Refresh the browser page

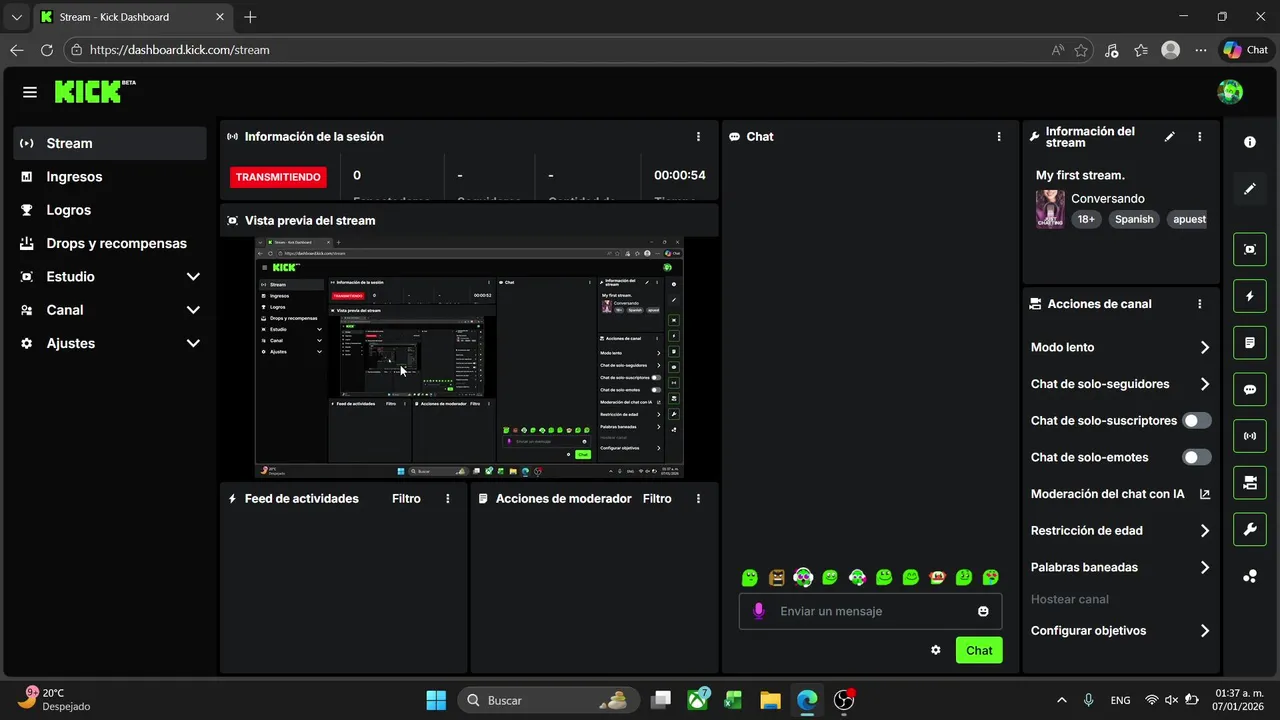click(x=47, y=50)
